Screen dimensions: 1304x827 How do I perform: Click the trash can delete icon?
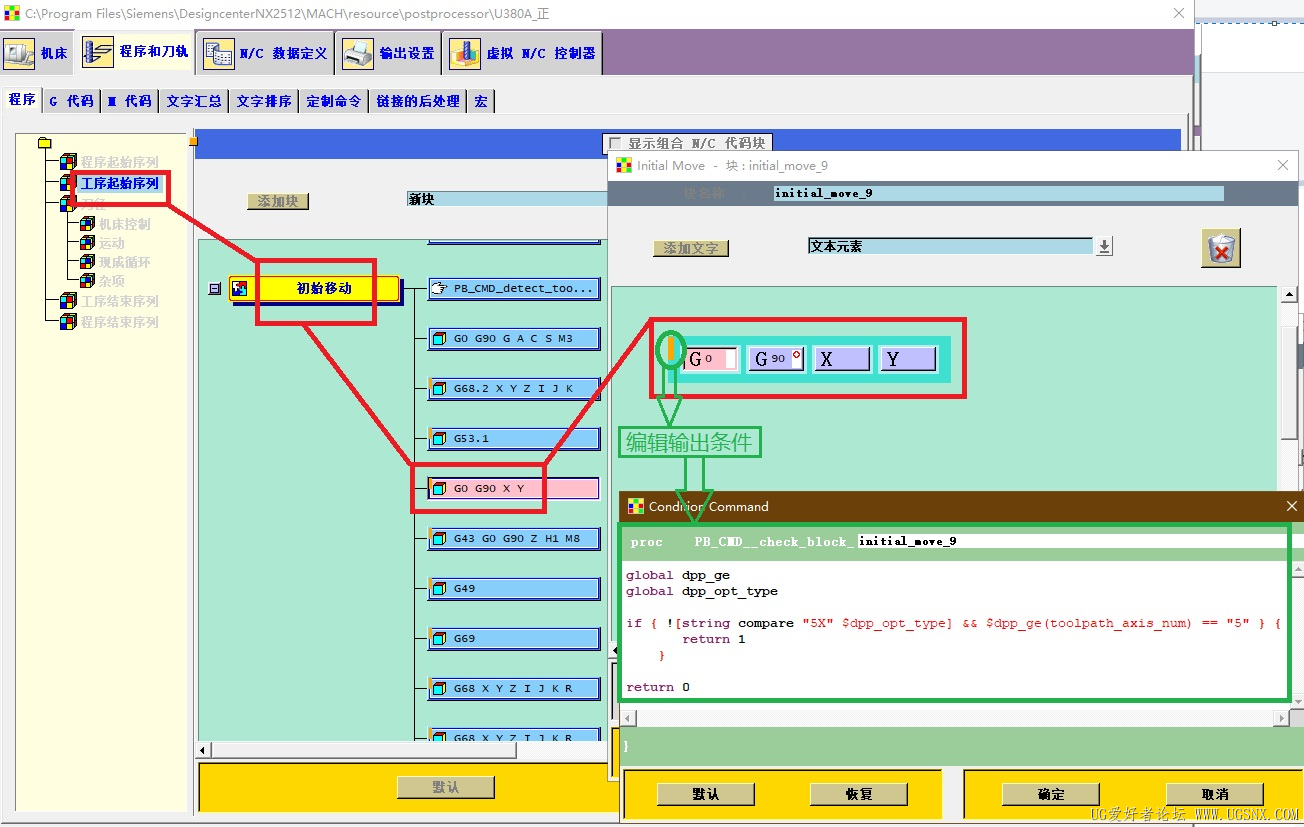(1220, 248)
